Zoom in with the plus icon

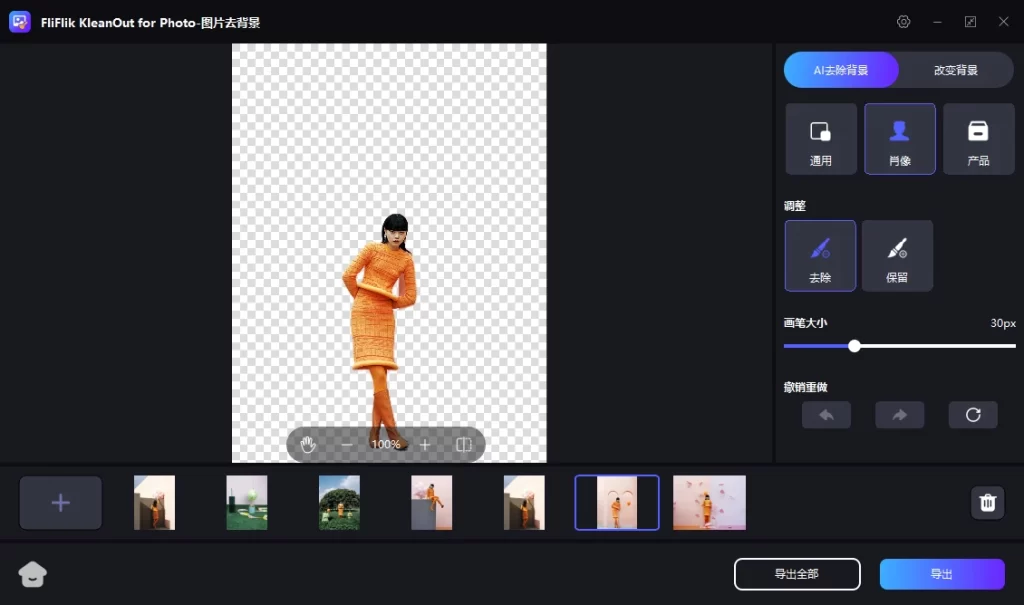(x=425, y=445)
